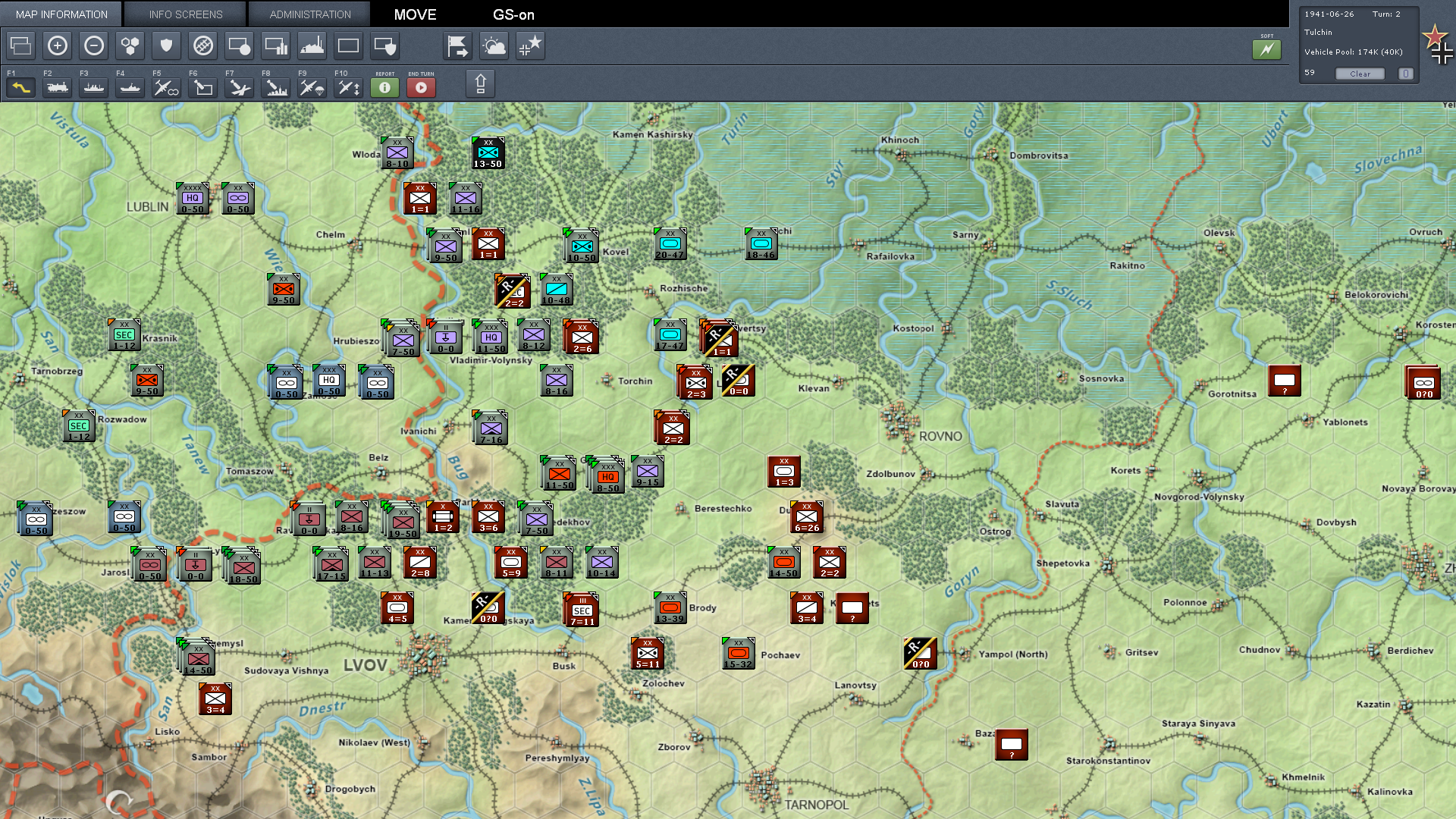This screenshot has height=819, width=1456.
Task: Select the cyan 13-50 unit near Kamen Kashirsky
Action: click(488, 153)
